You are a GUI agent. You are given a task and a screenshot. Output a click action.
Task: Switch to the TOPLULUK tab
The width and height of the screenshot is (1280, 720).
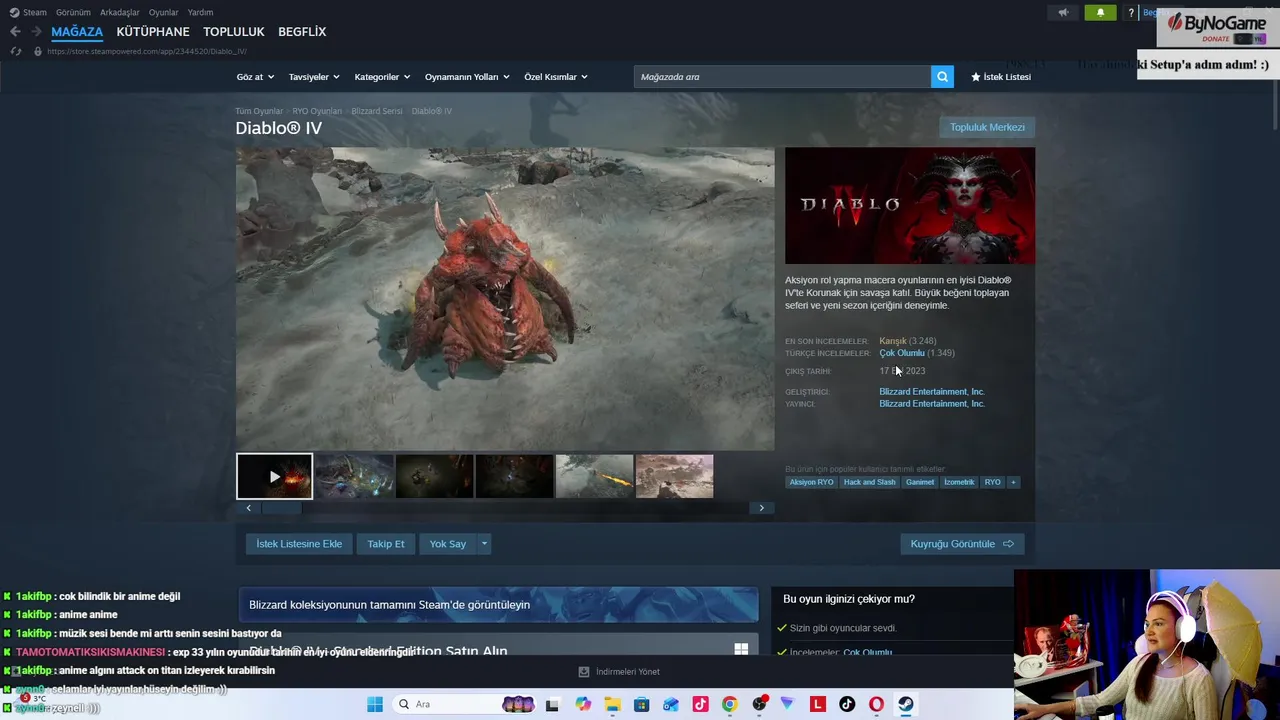[x=234, y=32]
